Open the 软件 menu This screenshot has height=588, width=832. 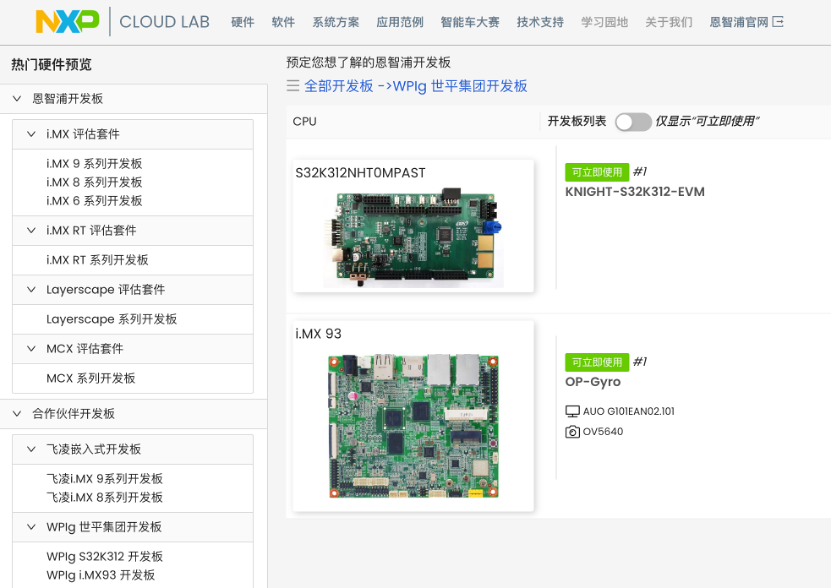283,22
